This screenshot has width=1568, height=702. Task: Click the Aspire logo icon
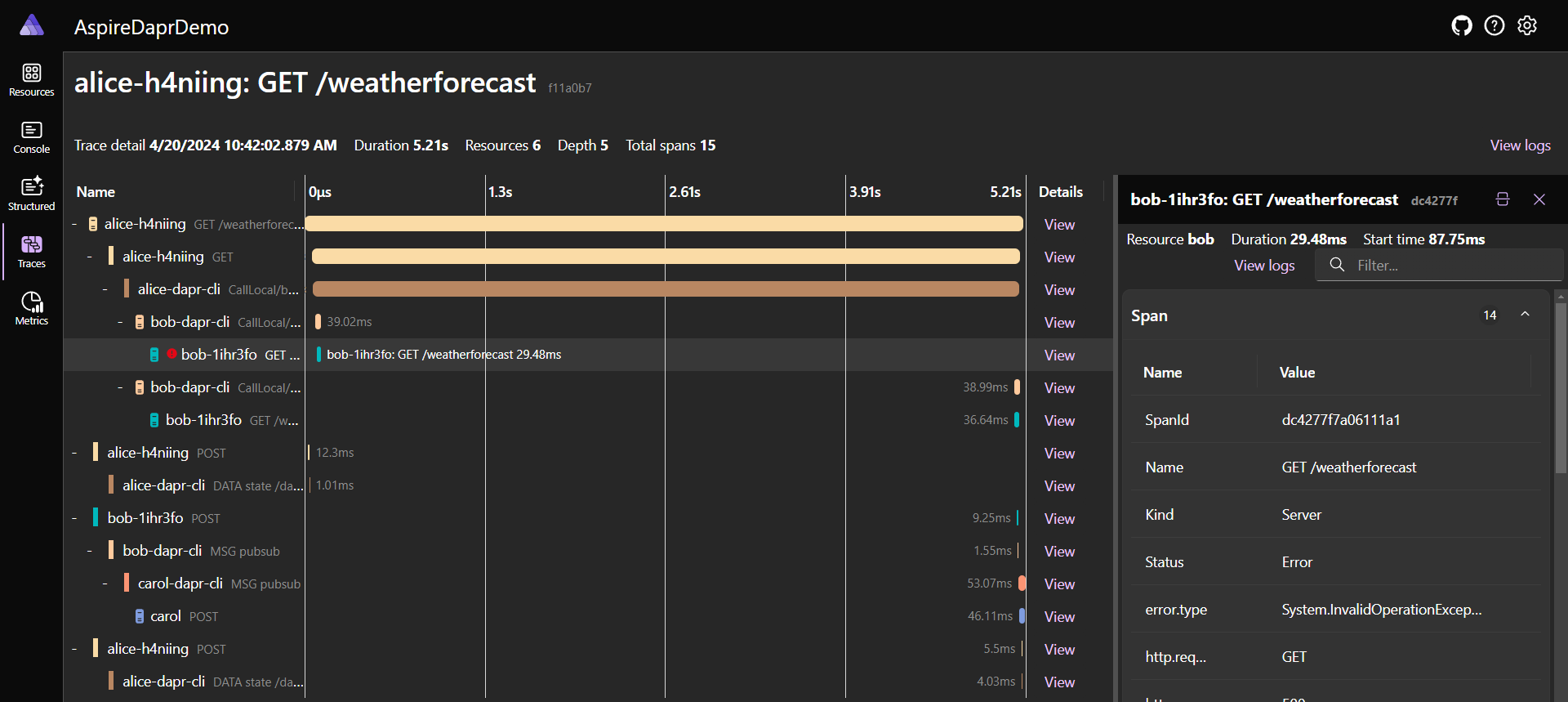(x=32, y=25)
